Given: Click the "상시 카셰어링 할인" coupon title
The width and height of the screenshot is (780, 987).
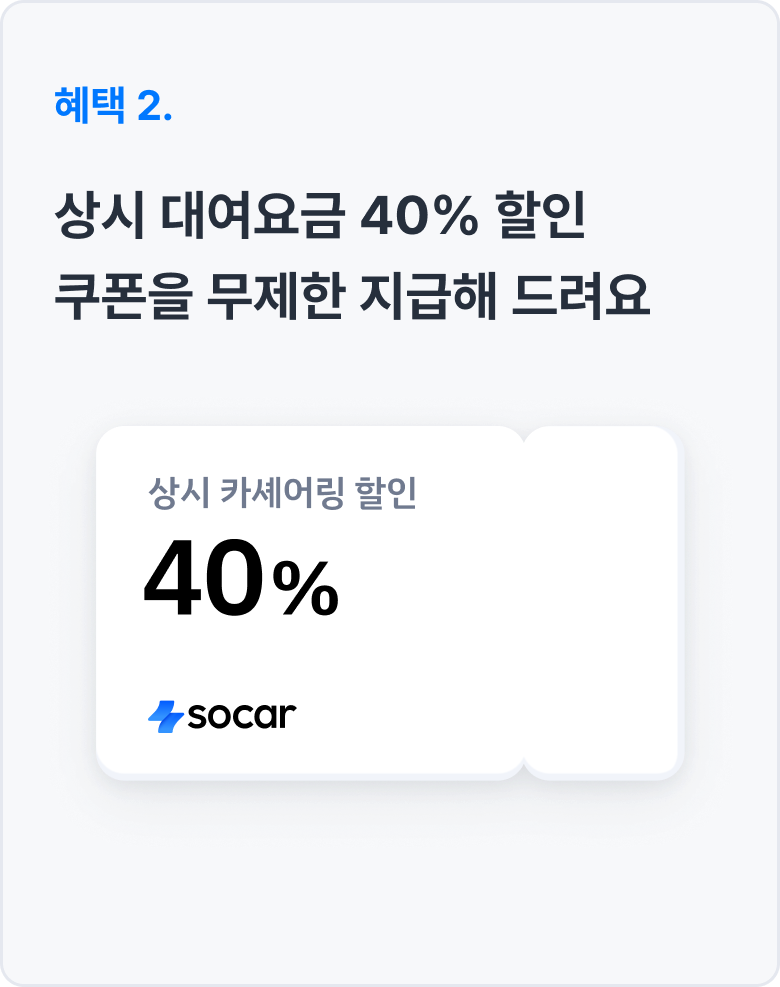Looking at the screenshot, I should (x=281, y=495).
